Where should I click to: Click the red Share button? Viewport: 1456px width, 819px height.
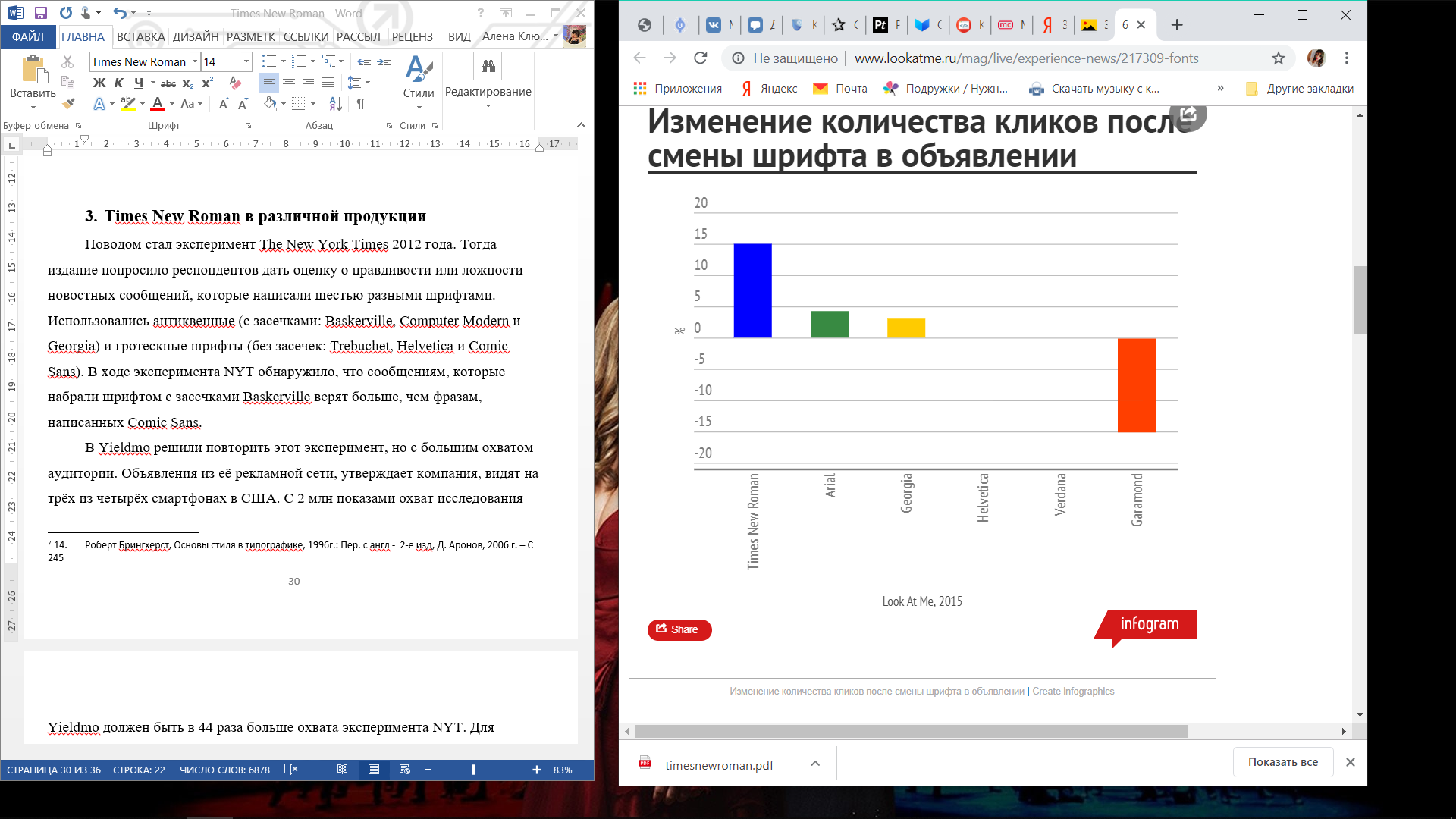point(679,629)
